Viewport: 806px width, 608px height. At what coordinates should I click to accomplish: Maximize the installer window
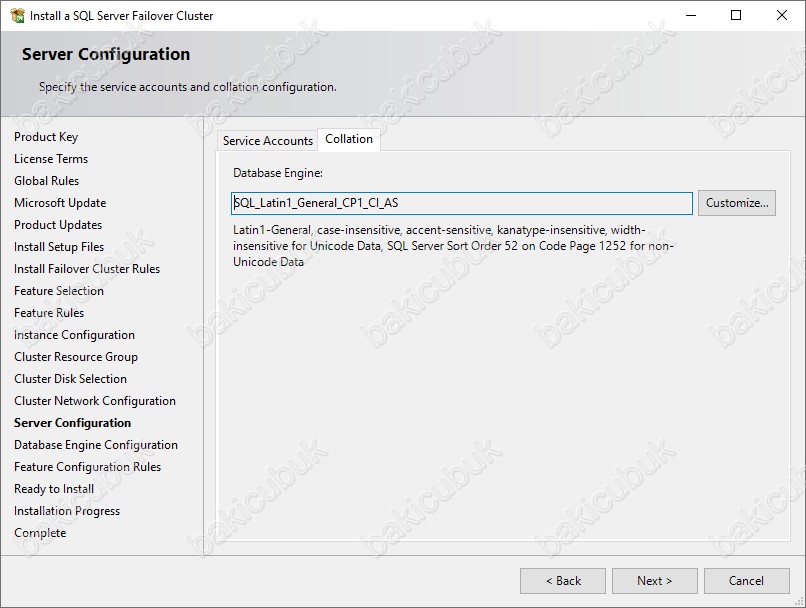(736, 15)
